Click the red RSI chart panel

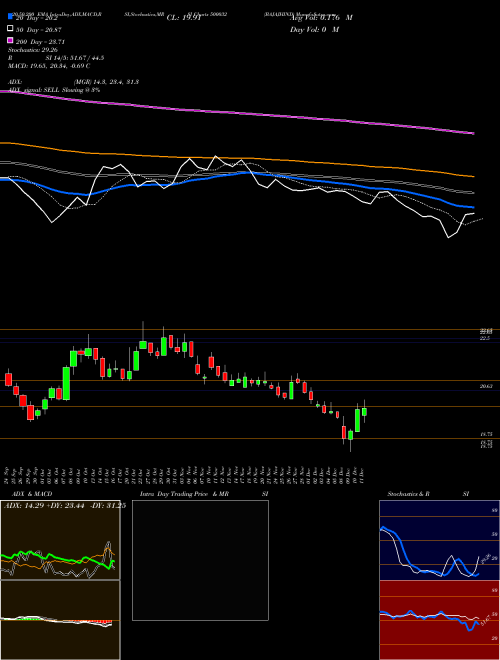pos(439,620)
